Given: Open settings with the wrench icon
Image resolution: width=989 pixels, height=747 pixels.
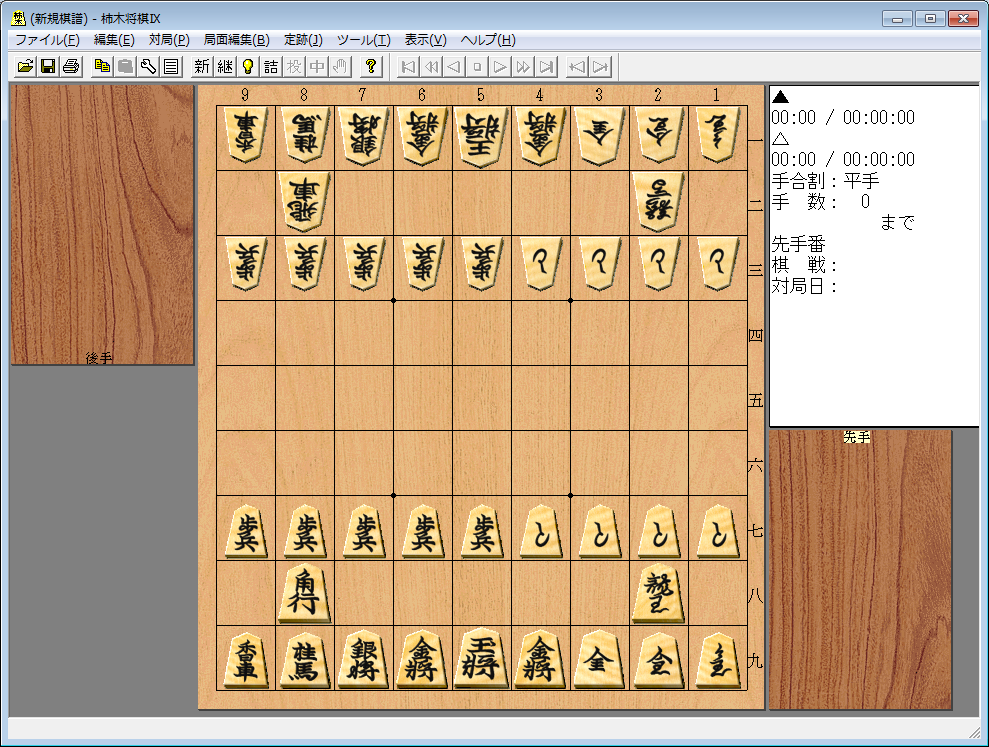Looking at the screenshot, I should point(148,66).
